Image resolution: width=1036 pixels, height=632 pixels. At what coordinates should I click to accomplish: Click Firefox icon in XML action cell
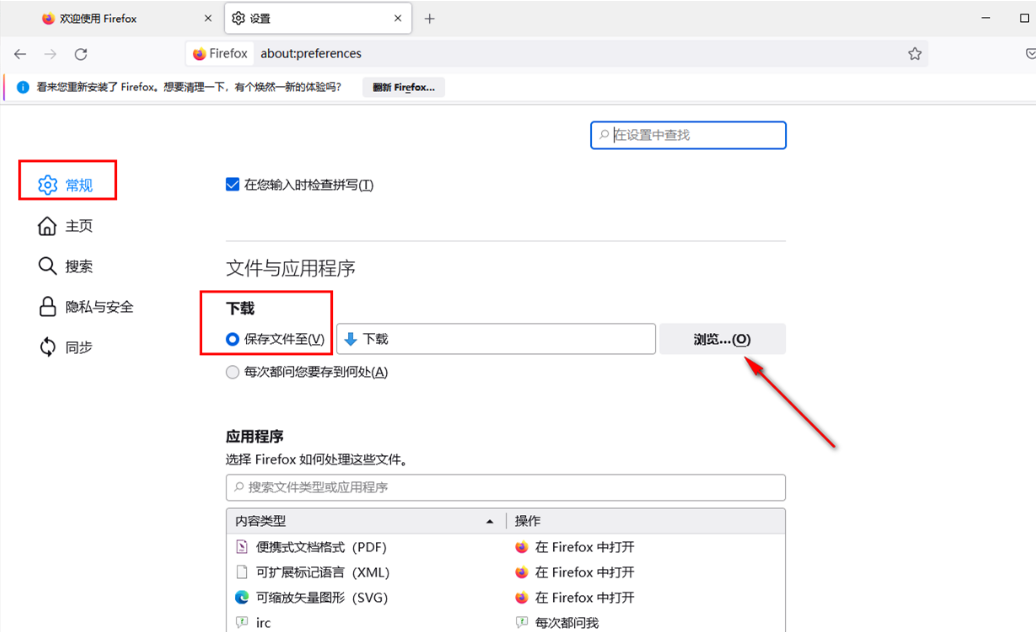(522, 572)
